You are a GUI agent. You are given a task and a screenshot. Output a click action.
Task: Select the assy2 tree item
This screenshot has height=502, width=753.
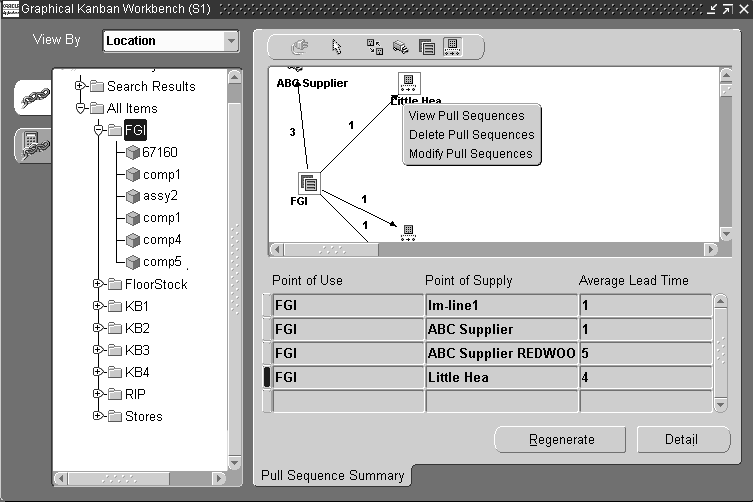click(160, 196)
